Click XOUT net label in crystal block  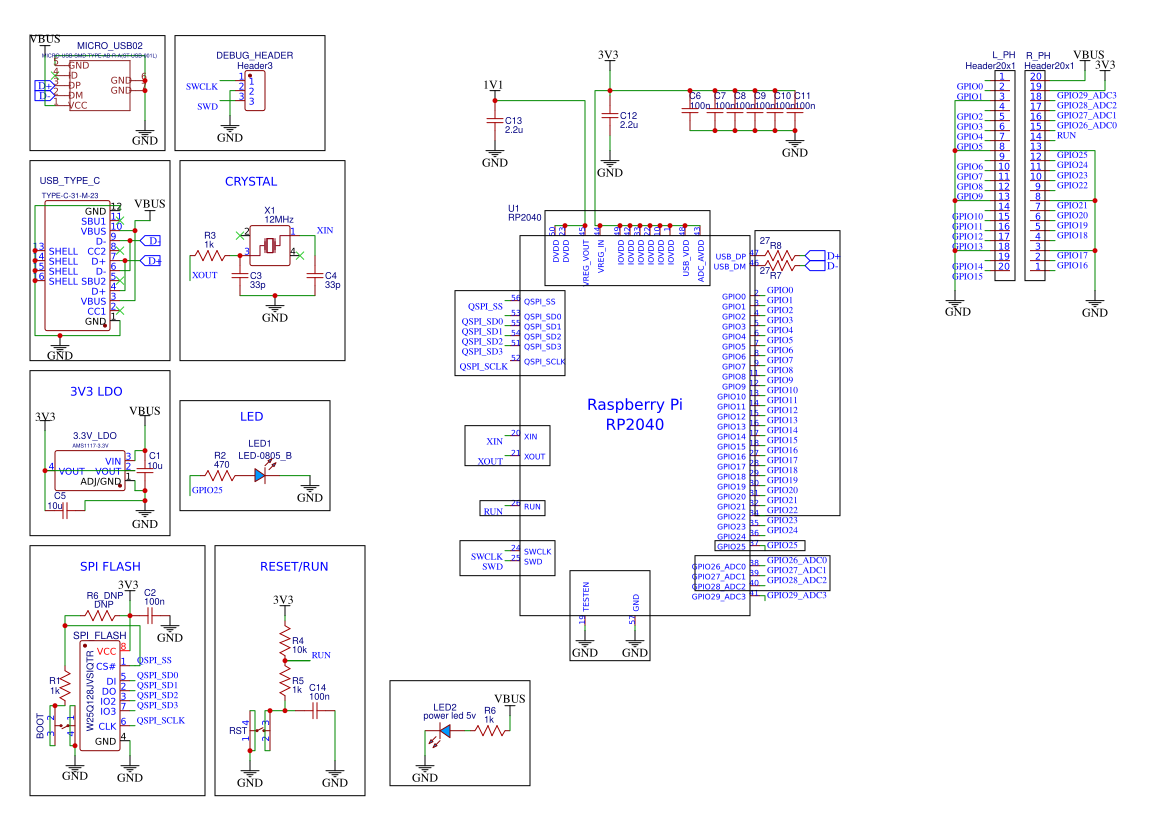[x=204, y=275]
